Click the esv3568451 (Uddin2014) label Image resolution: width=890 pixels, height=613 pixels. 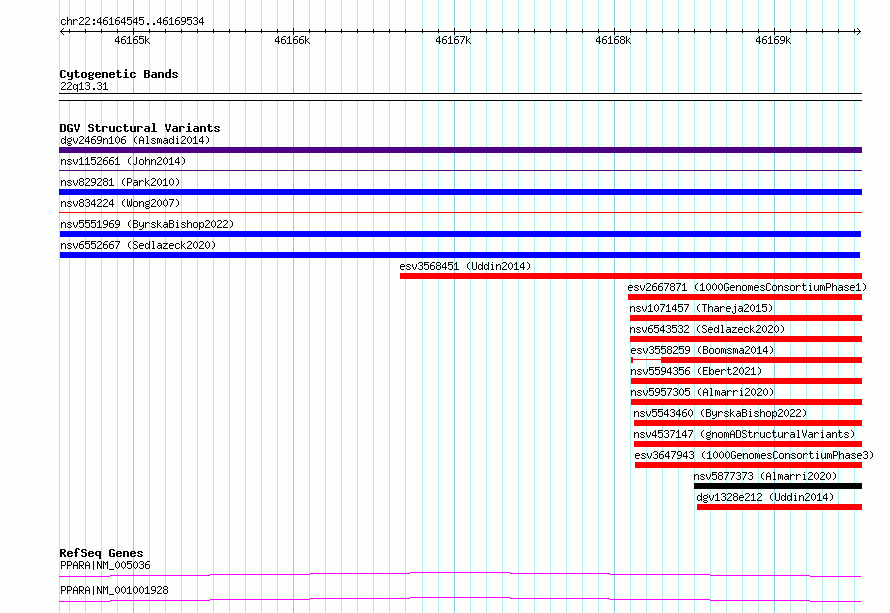click(465, 266)
